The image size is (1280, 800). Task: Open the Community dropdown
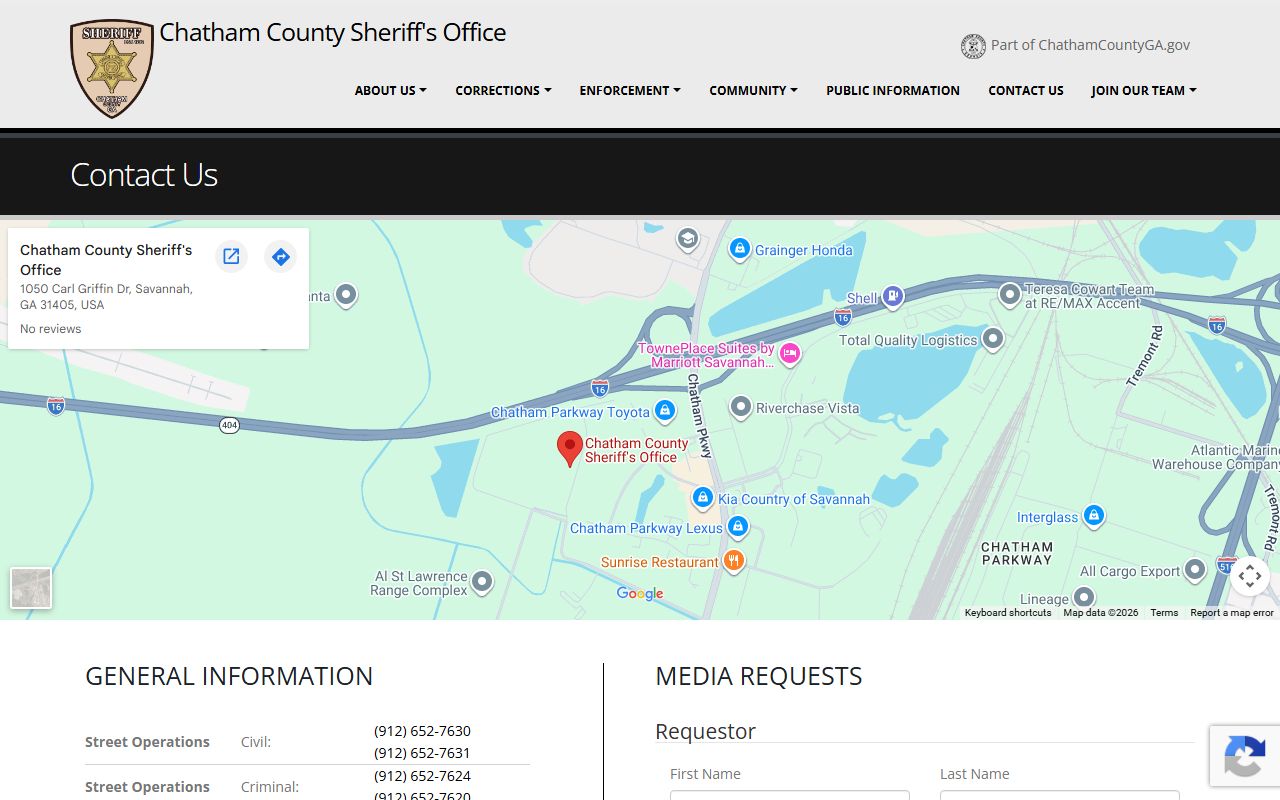[754, 90]
